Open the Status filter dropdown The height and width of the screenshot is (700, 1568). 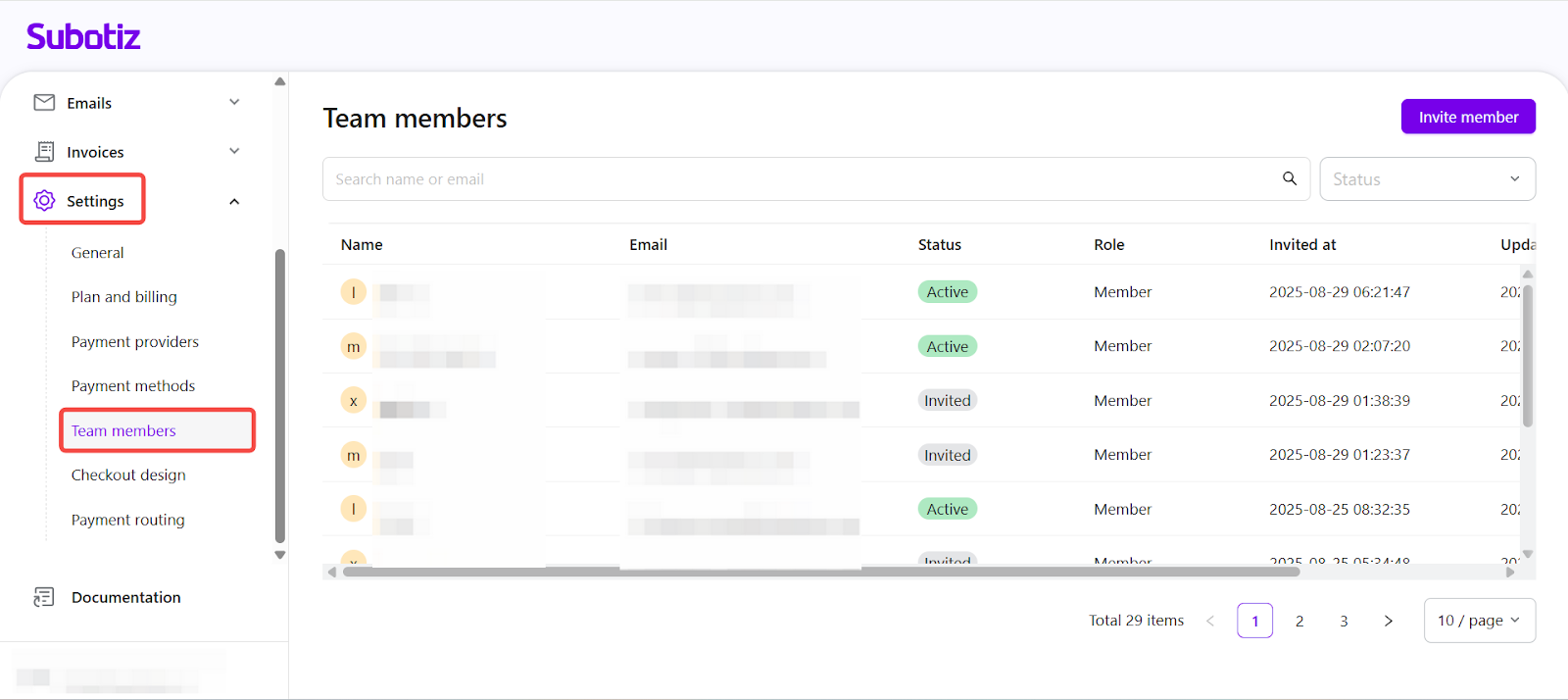(x=1427, y=179)
